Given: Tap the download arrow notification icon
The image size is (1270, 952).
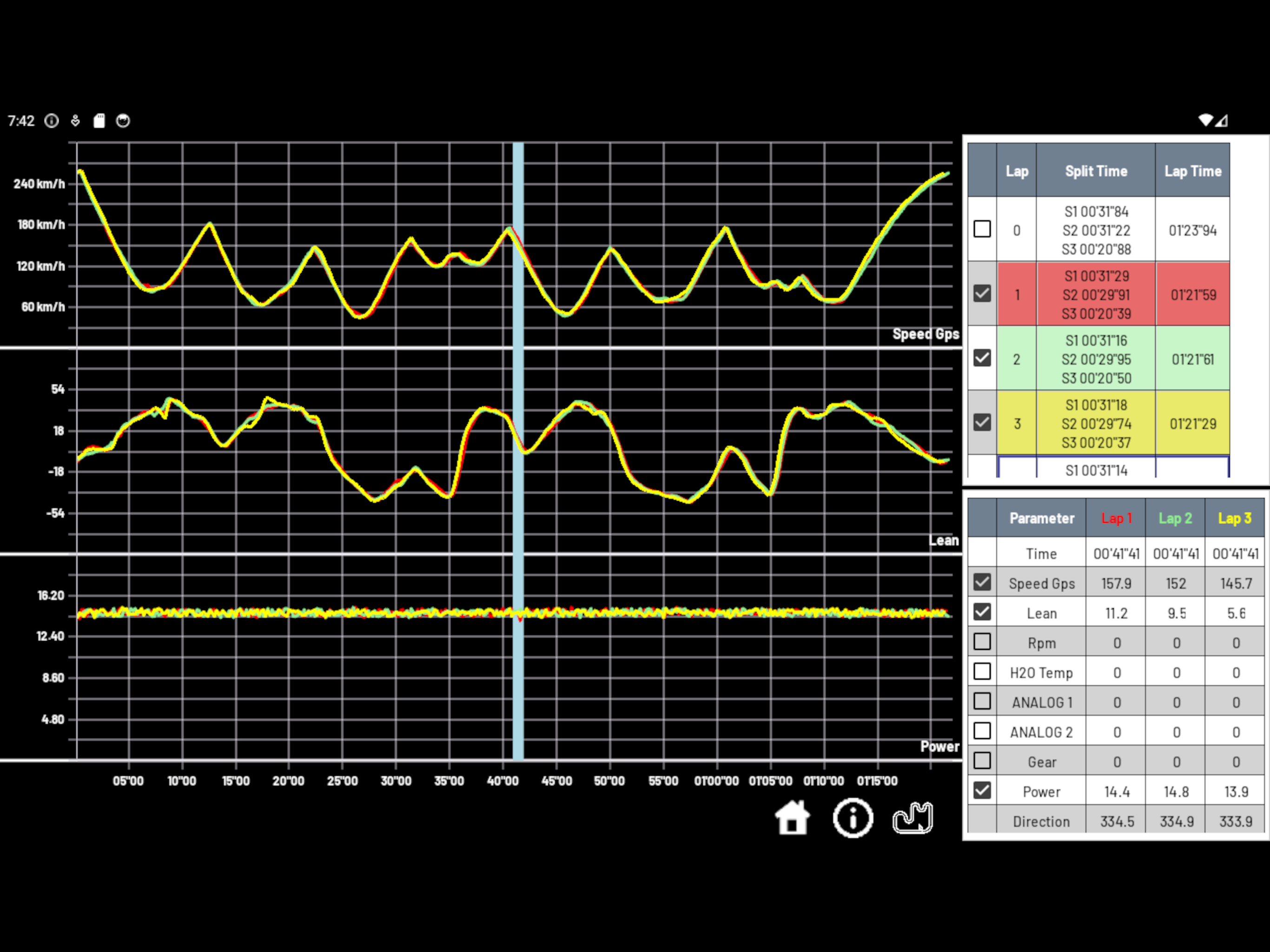Looking at the screenshot, I should tap(75, 120).
